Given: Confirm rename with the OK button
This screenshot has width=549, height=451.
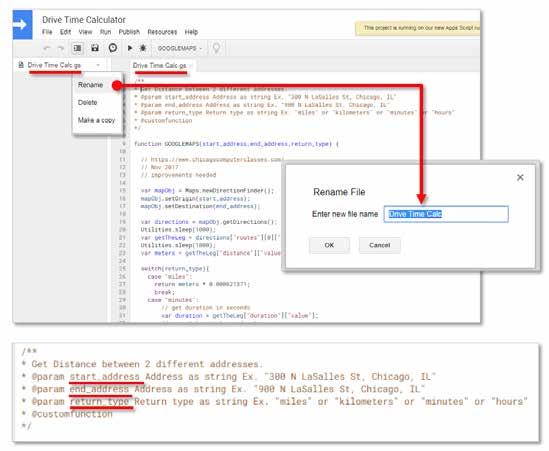Looking at the screenshot, I should (329, 245).
